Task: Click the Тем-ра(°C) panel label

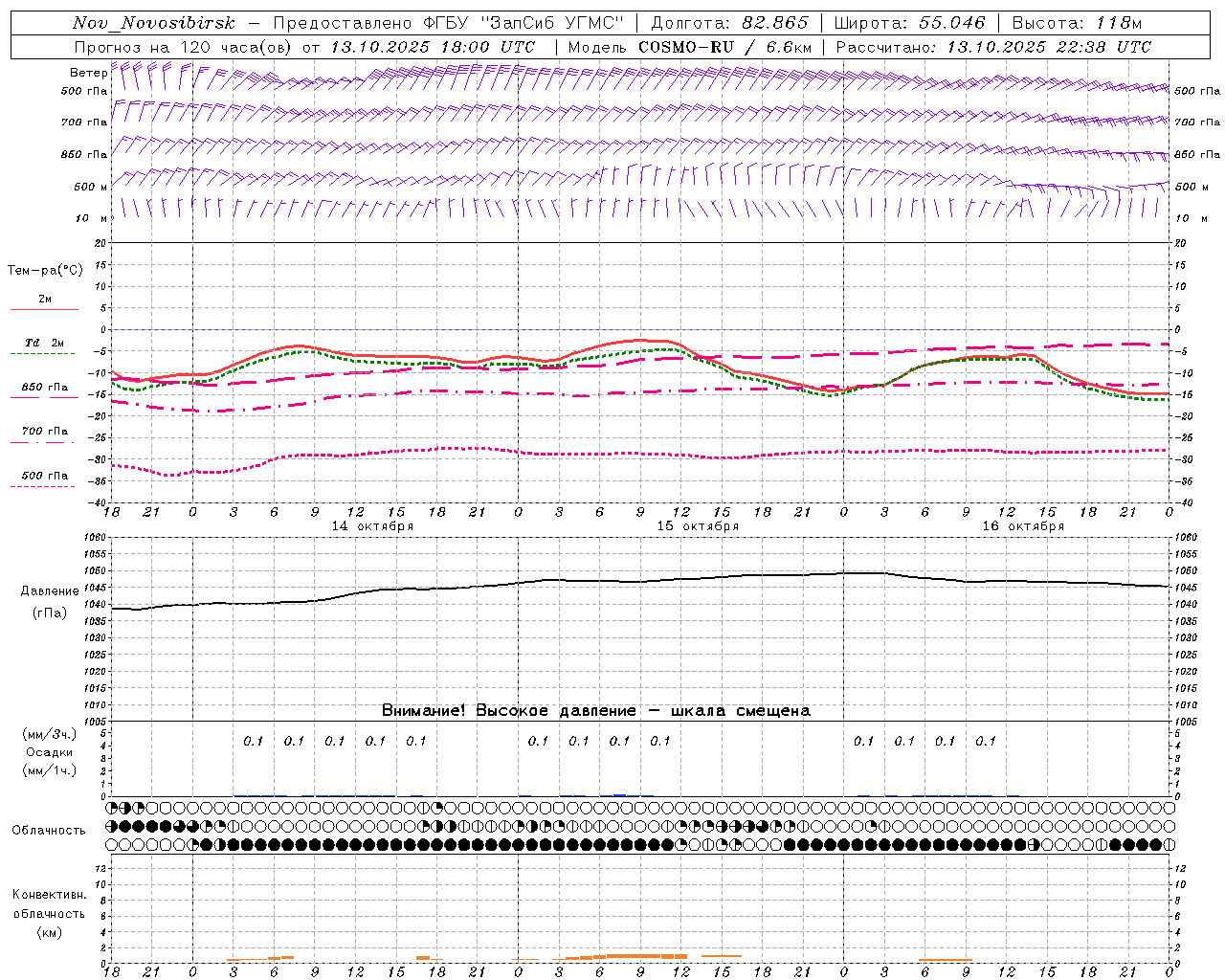Action: 45,271
